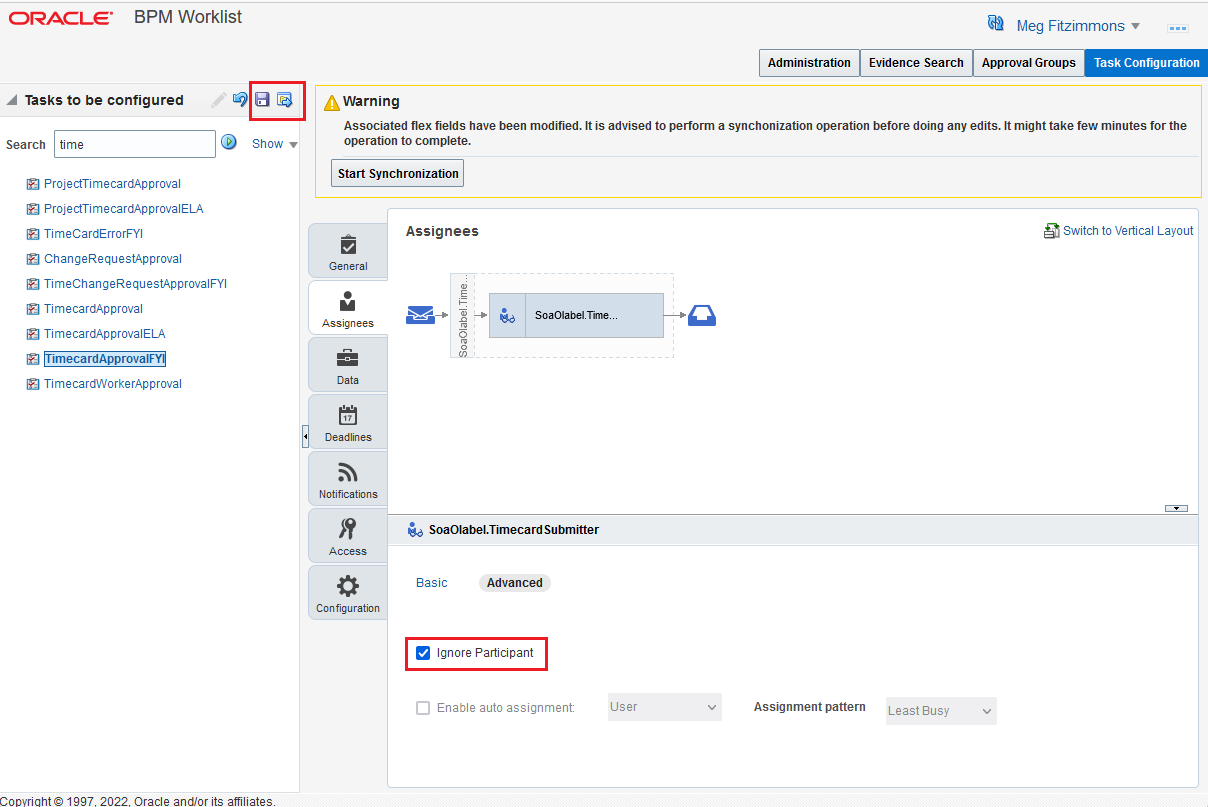Select the participant icon in SoaOlabel.Time... box
1208x807 pixels.
tap(507, 316)
